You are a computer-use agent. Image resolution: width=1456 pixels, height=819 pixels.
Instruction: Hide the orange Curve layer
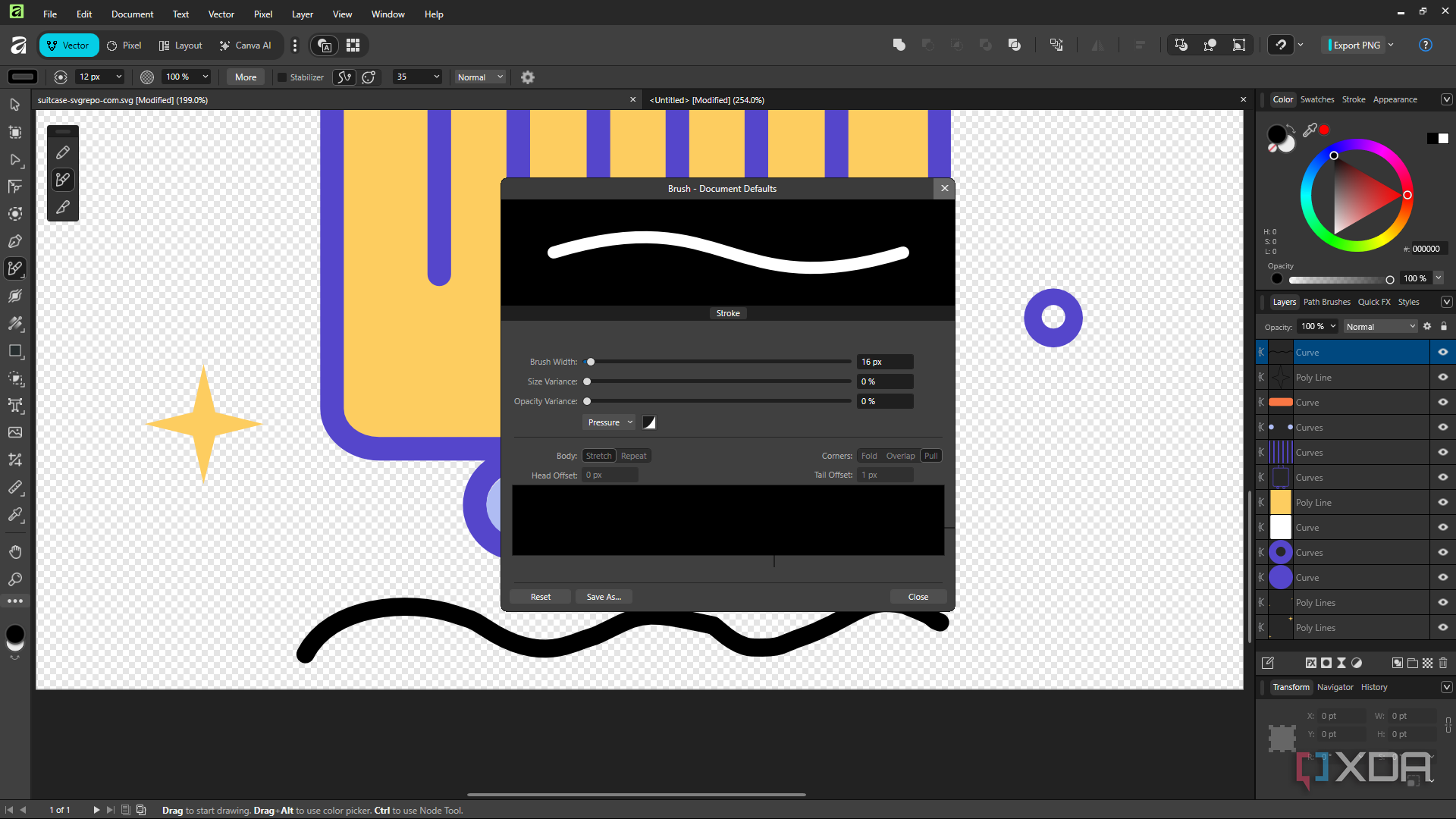pos(1443,402)
